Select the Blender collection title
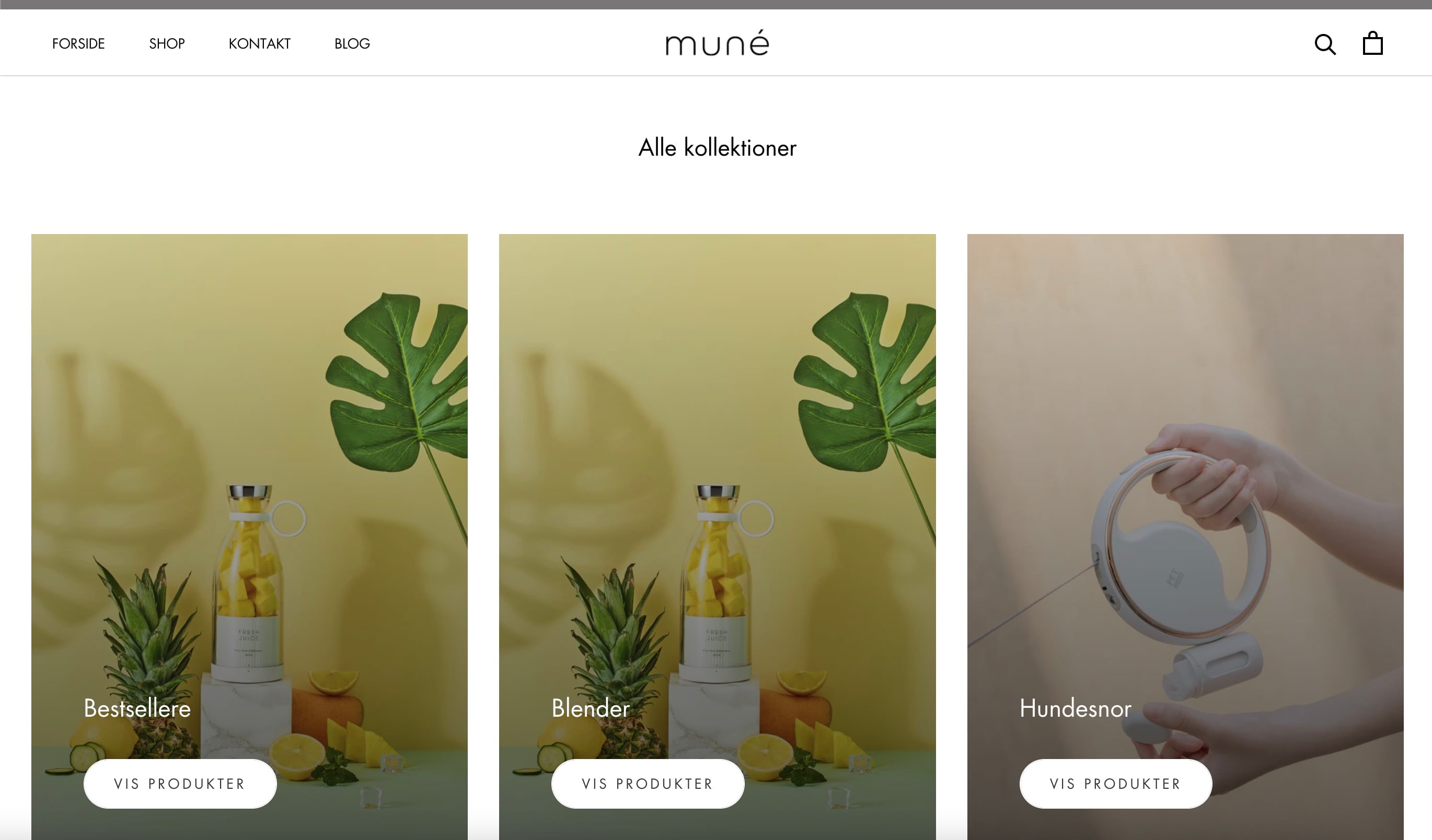1432x840 pixels. pos(591,708)
